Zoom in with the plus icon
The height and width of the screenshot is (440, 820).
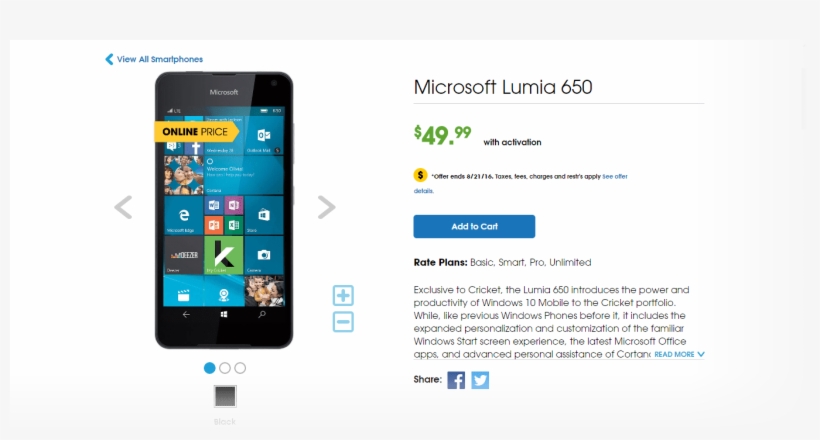(x=343, y=296)
